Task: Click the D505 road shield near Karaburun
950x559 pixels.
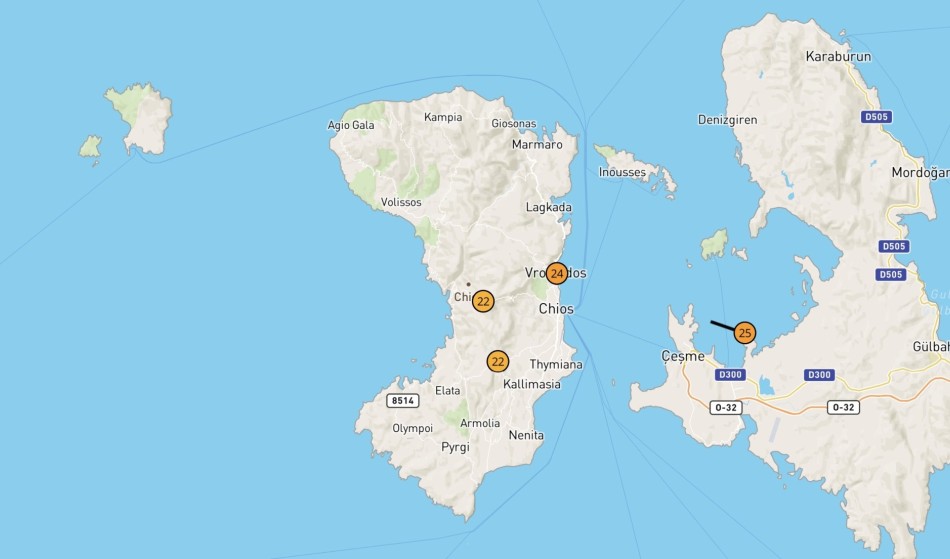Action: coord(876,117)
